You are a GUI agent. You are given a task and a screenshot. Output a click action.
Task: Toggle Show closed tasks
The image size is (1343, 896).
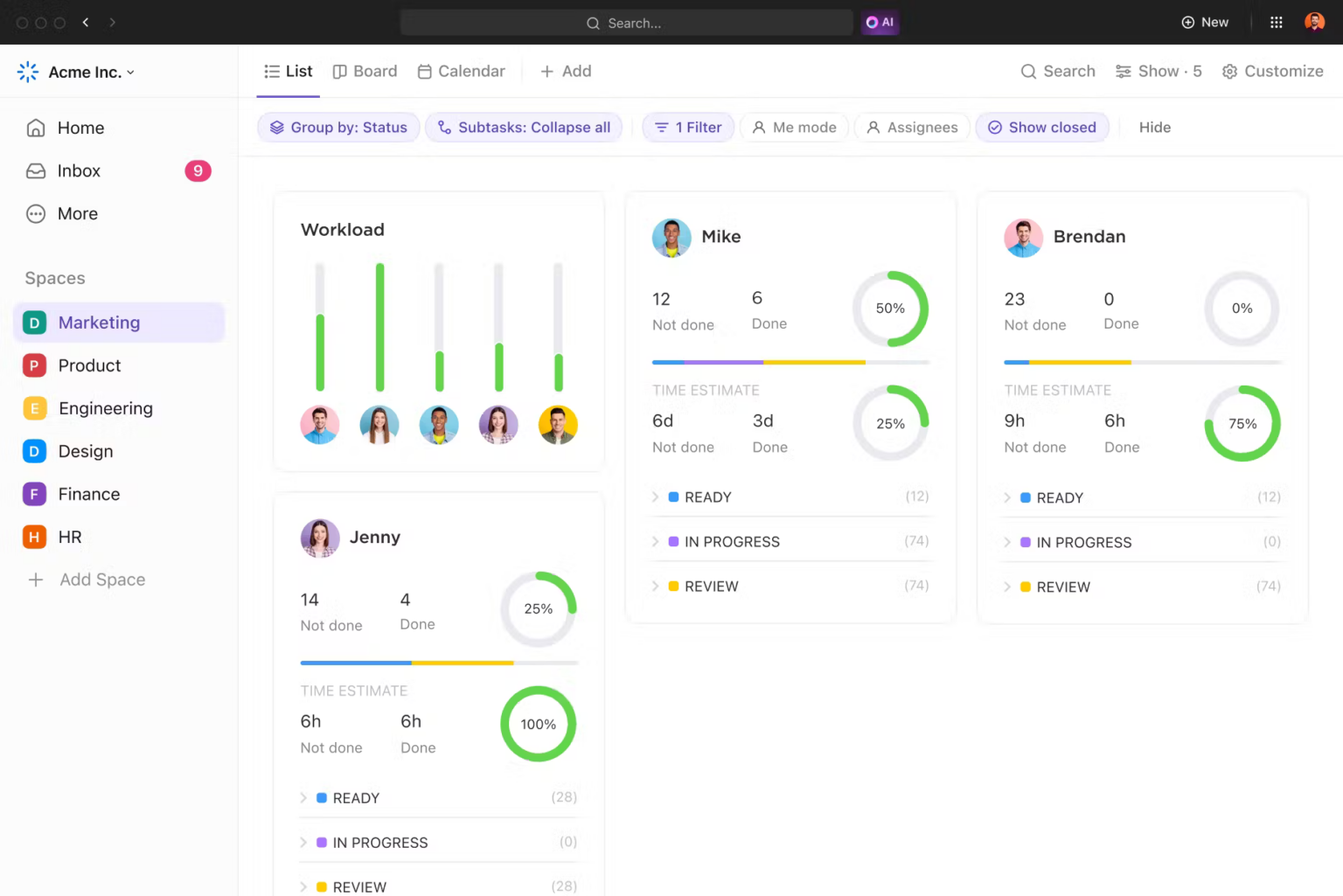pos(1042,127)
